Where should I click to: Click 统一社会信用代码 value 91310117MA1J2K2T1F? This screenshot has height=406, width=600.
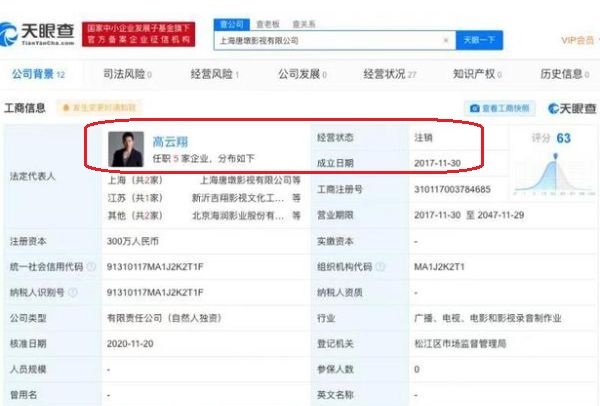[155, 267]
